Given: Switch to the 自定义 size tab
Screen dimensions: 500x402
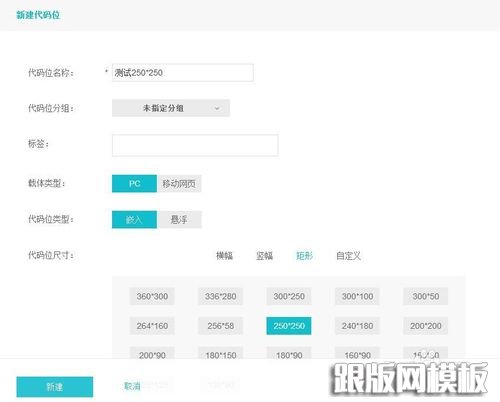Looking at the screenshot, I should [348, 256].
